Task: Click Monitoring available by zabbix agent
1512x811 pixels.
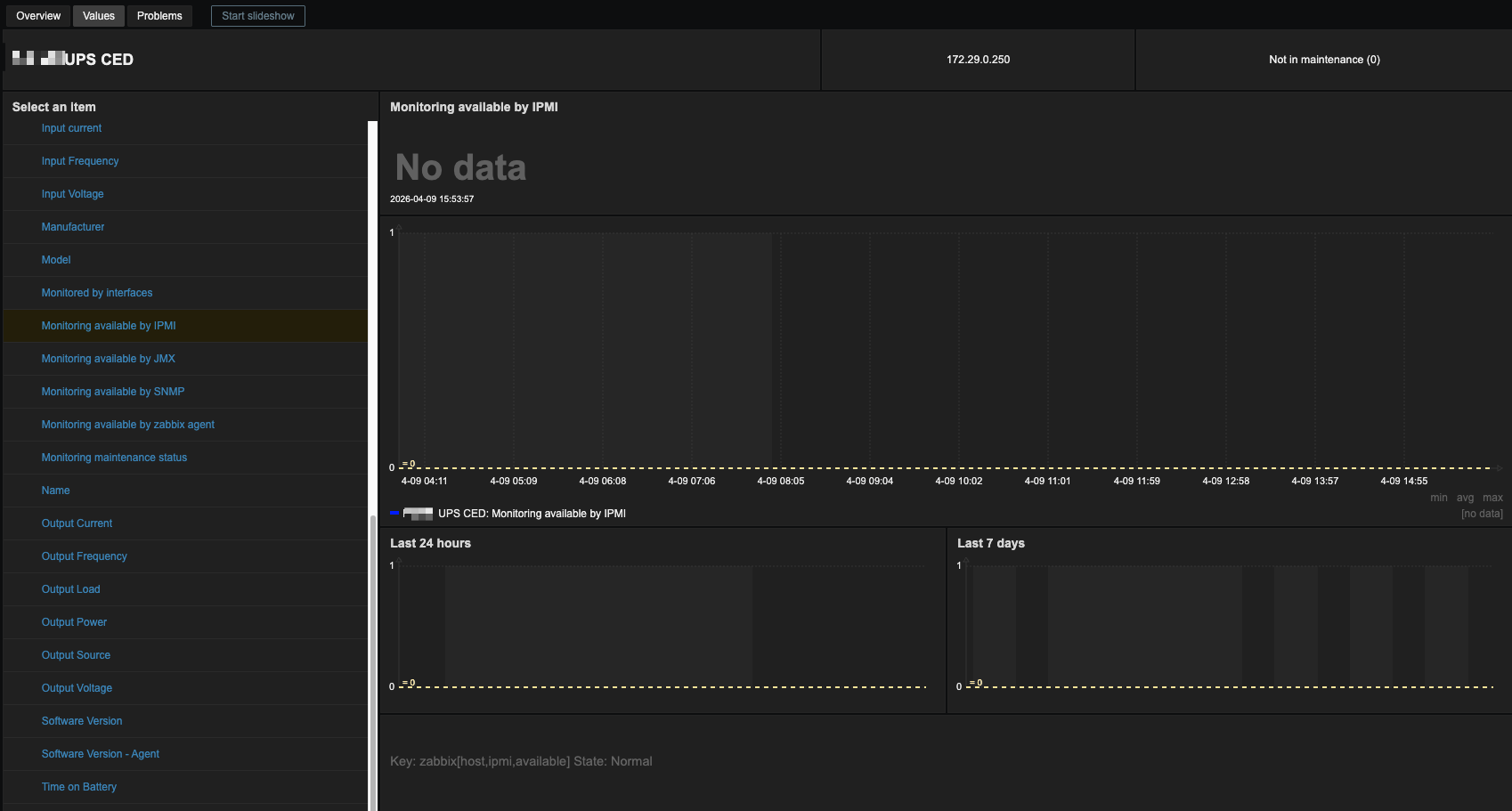Action: (128, 425)
